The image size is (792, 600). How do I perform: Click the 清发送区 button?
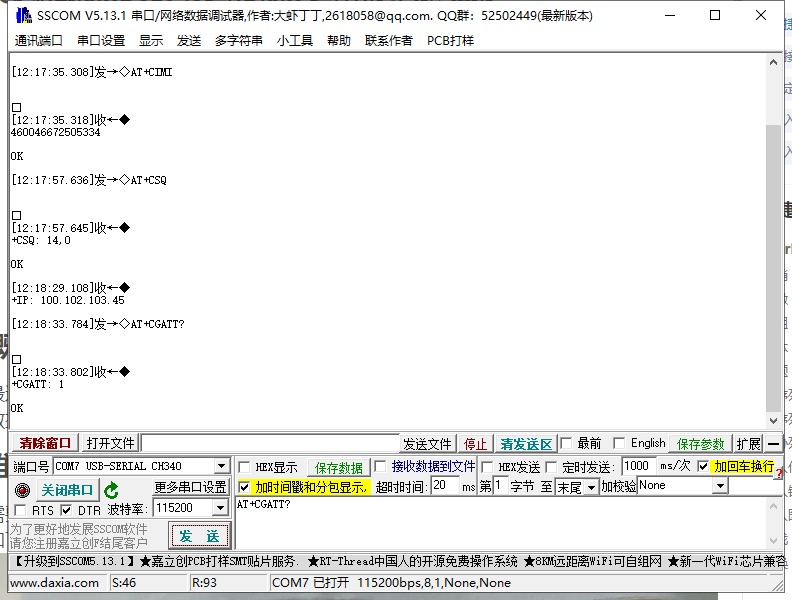coord(526,444)
